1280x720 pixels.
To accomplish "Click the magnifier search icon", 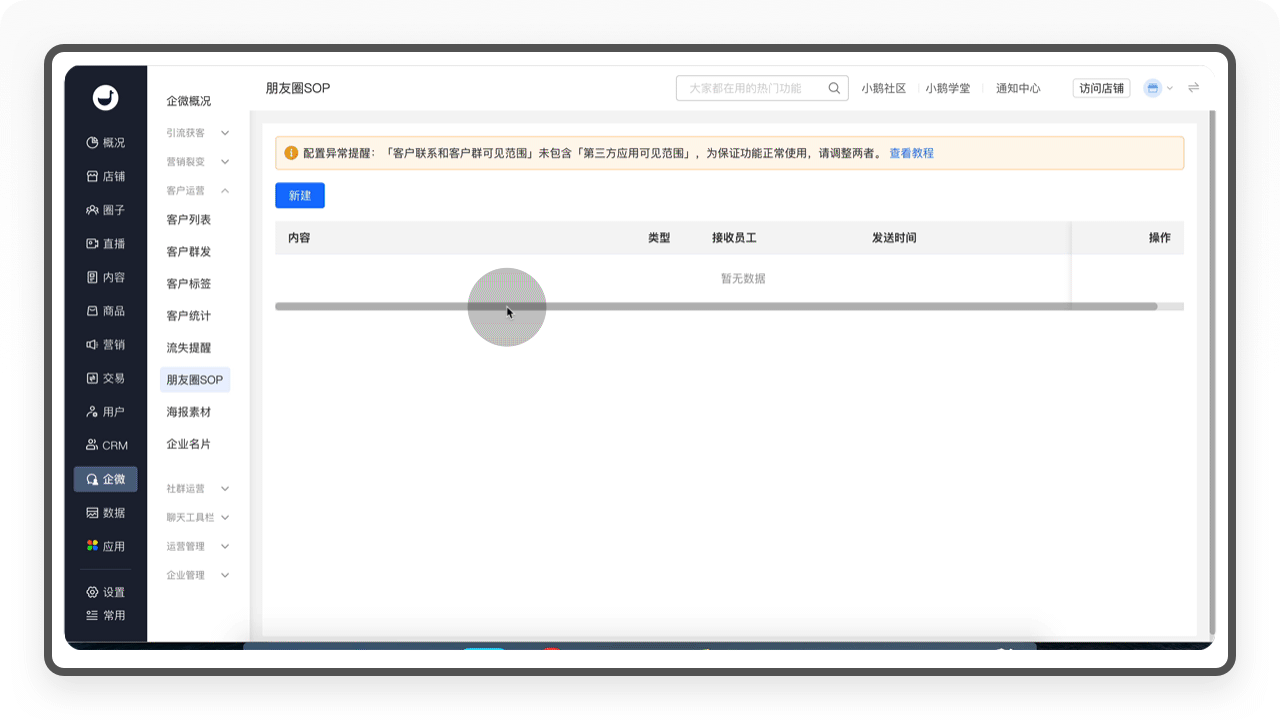I will coord(834,88).
